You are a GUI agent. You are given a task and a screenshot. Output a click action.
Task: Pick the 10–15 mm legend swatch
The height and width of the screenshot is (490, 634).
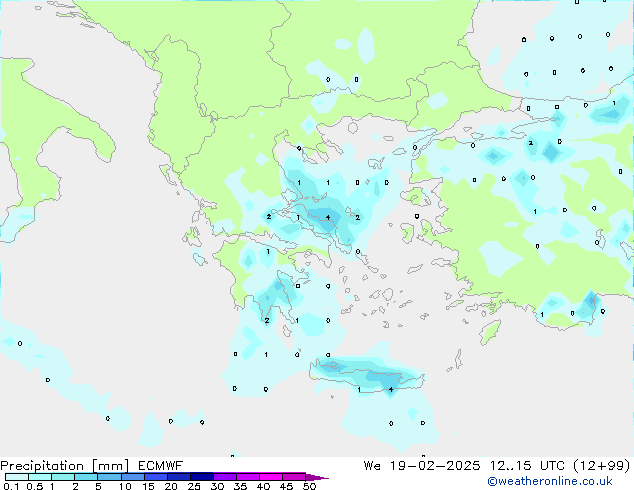point(132,477)
